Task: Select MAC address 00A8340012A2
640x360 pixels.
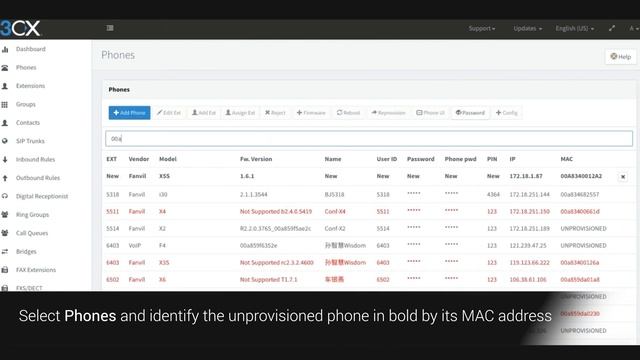Action: pyautogui.click(x=581, y=176)
